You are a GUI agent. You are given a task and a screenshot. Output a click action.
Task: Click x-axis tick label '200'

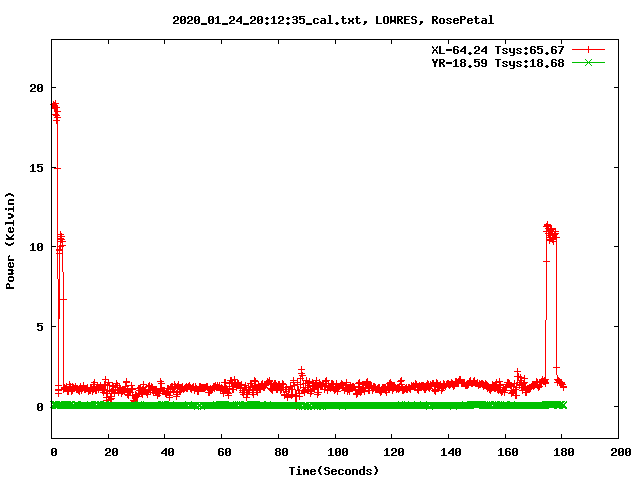(x=620, y=452)
